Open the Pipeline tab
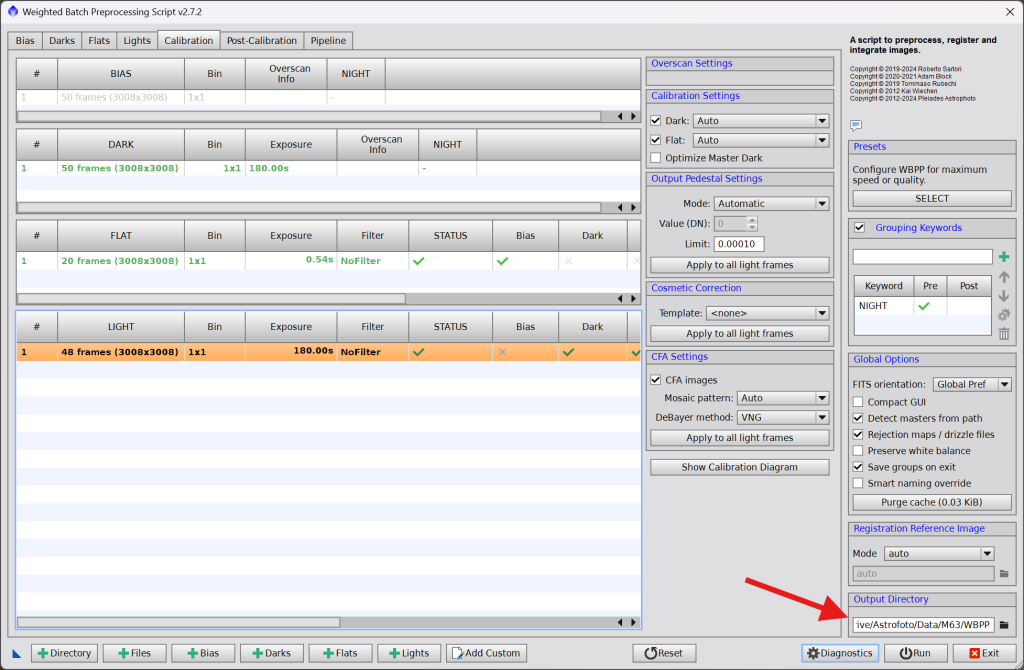 click(328, 41)
